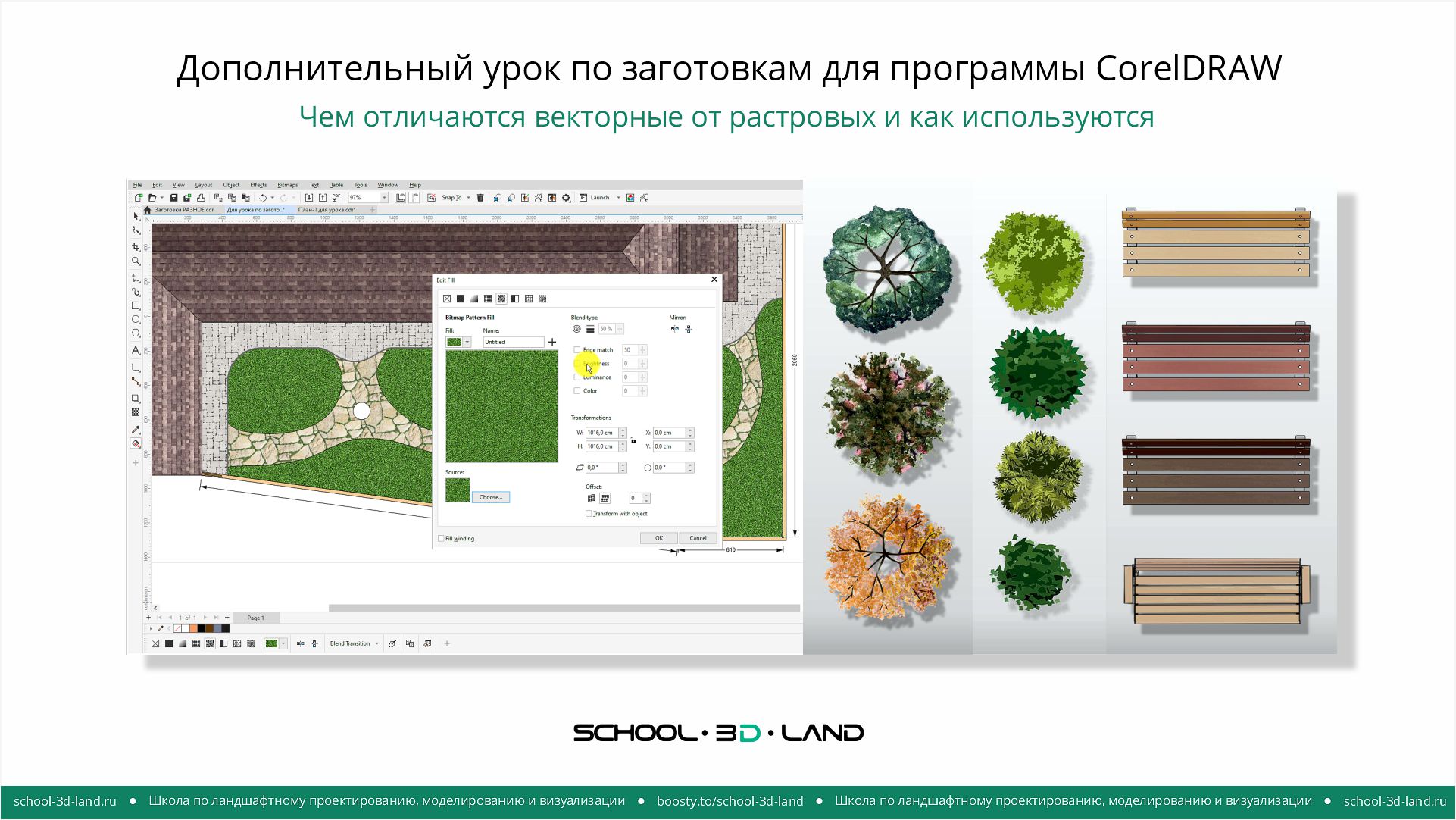The height and width of the screenshot is (820, 1456).
Task: Click the Save document icon
Action: [173, 197]
